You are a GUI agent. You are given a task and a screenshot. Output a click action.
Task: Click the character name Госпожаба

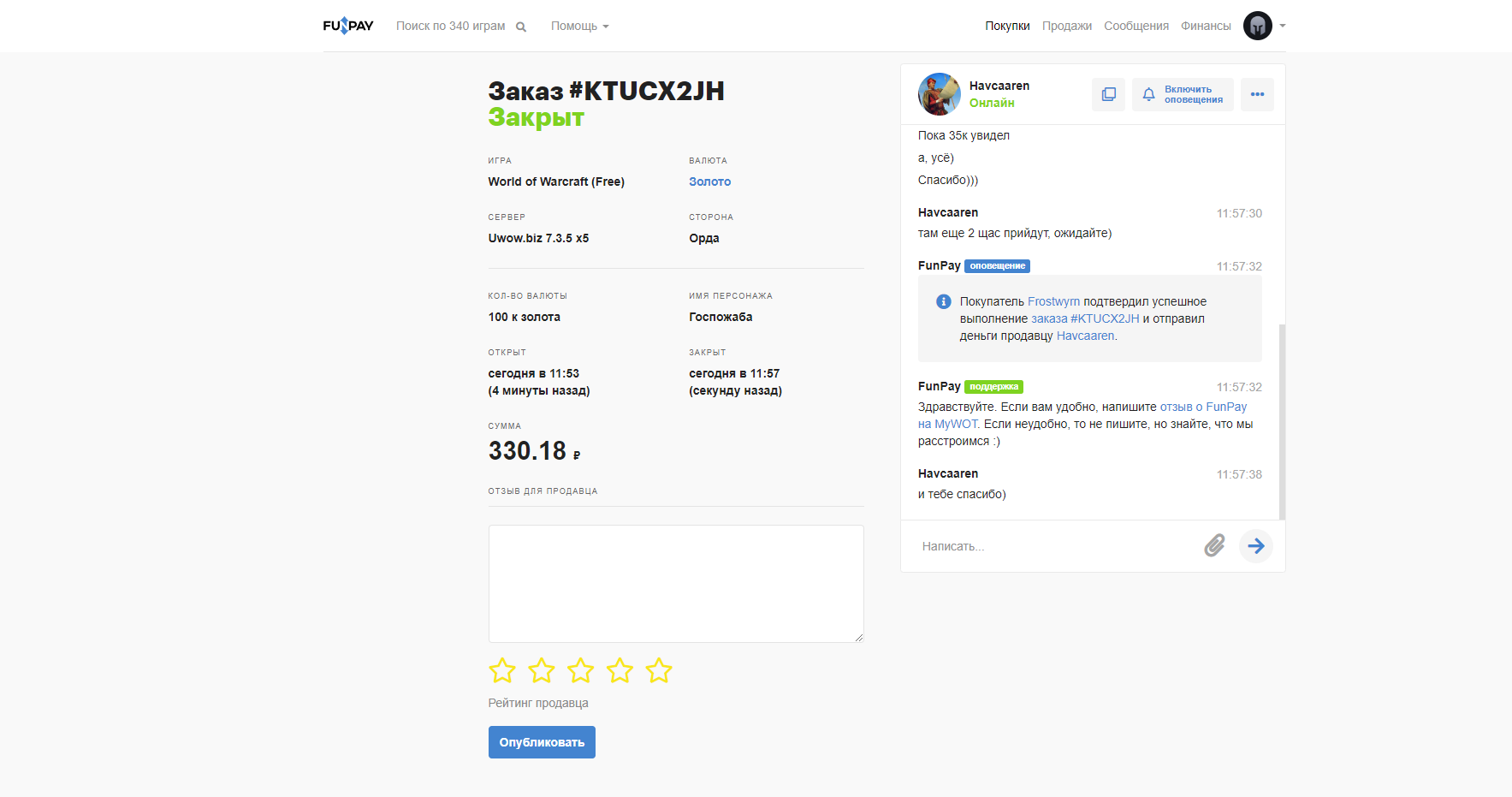click(x=720, y=317)
